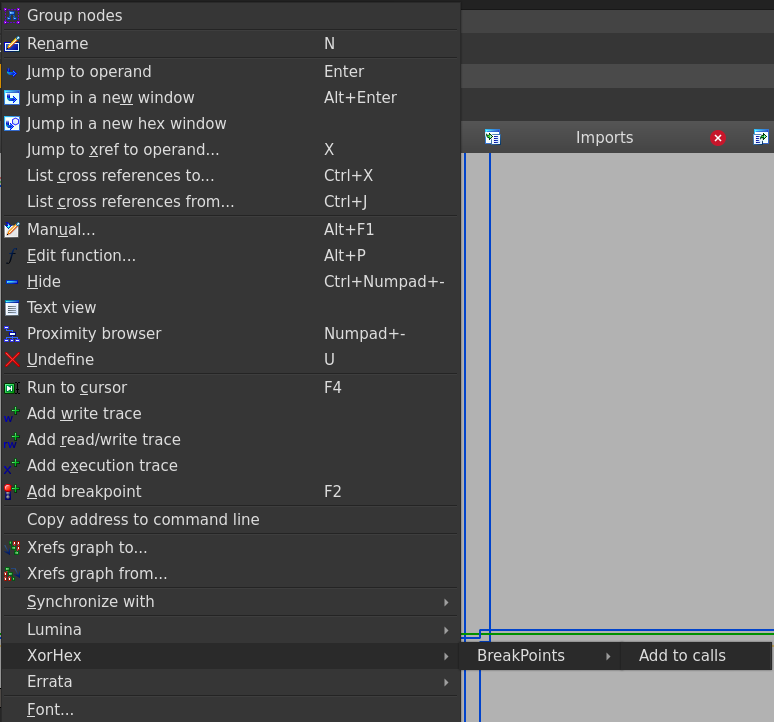
Task: Select the Rename menu entry
Action: pos(230,44)
